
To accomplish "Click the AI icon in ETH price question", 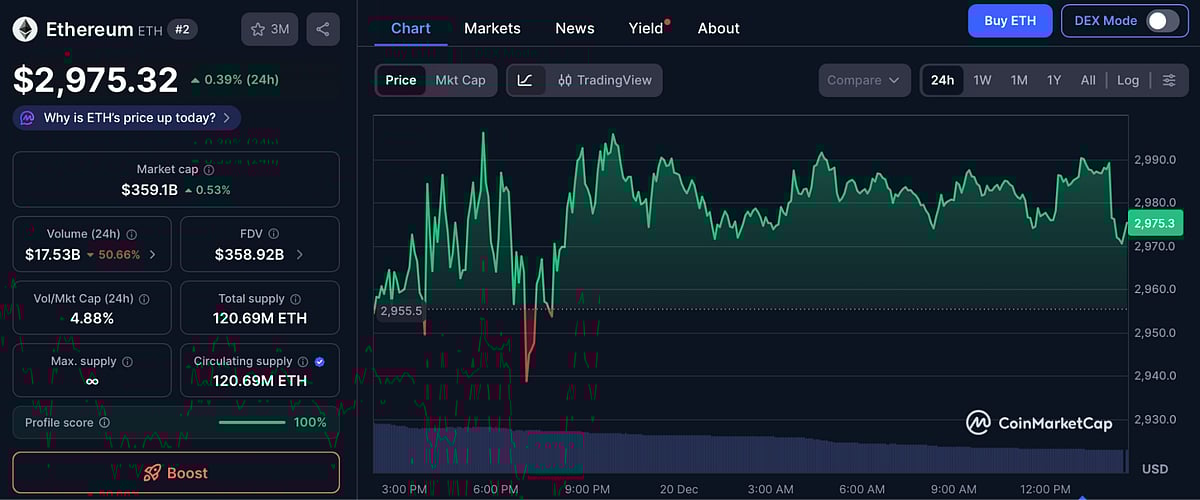I will (x=28, y=118).
